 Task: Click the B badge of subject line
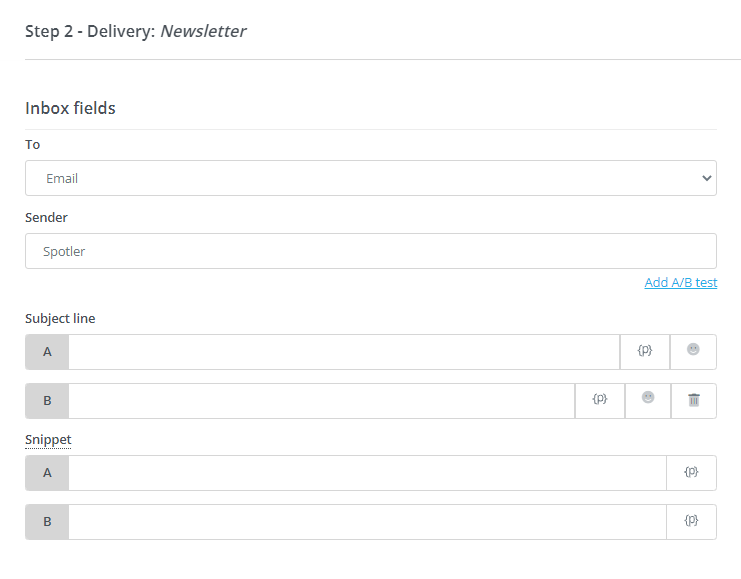47,401
